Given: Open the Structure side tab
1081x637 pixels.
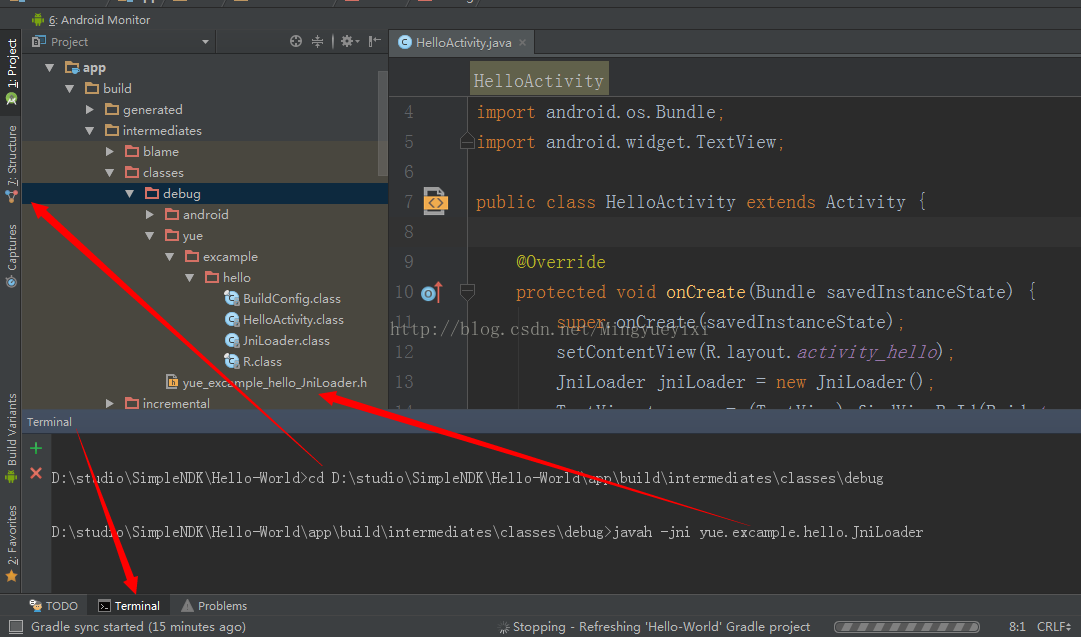Looking at the screenshot, I should pyautogui.click(x=11, y=164).
